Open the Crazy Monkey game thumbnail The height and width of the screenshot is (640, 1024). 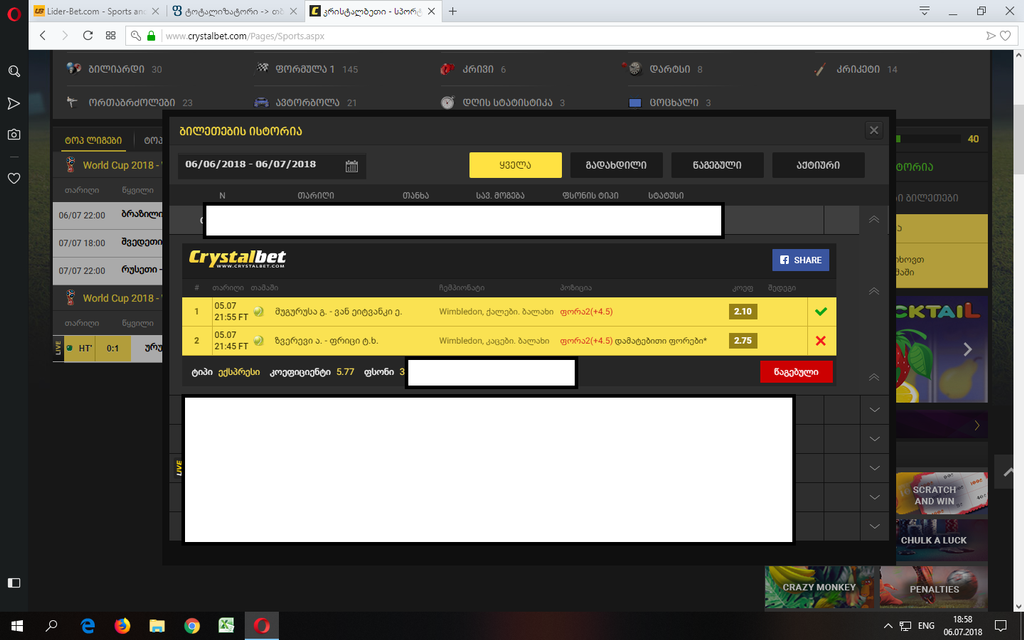coord(820,586)
